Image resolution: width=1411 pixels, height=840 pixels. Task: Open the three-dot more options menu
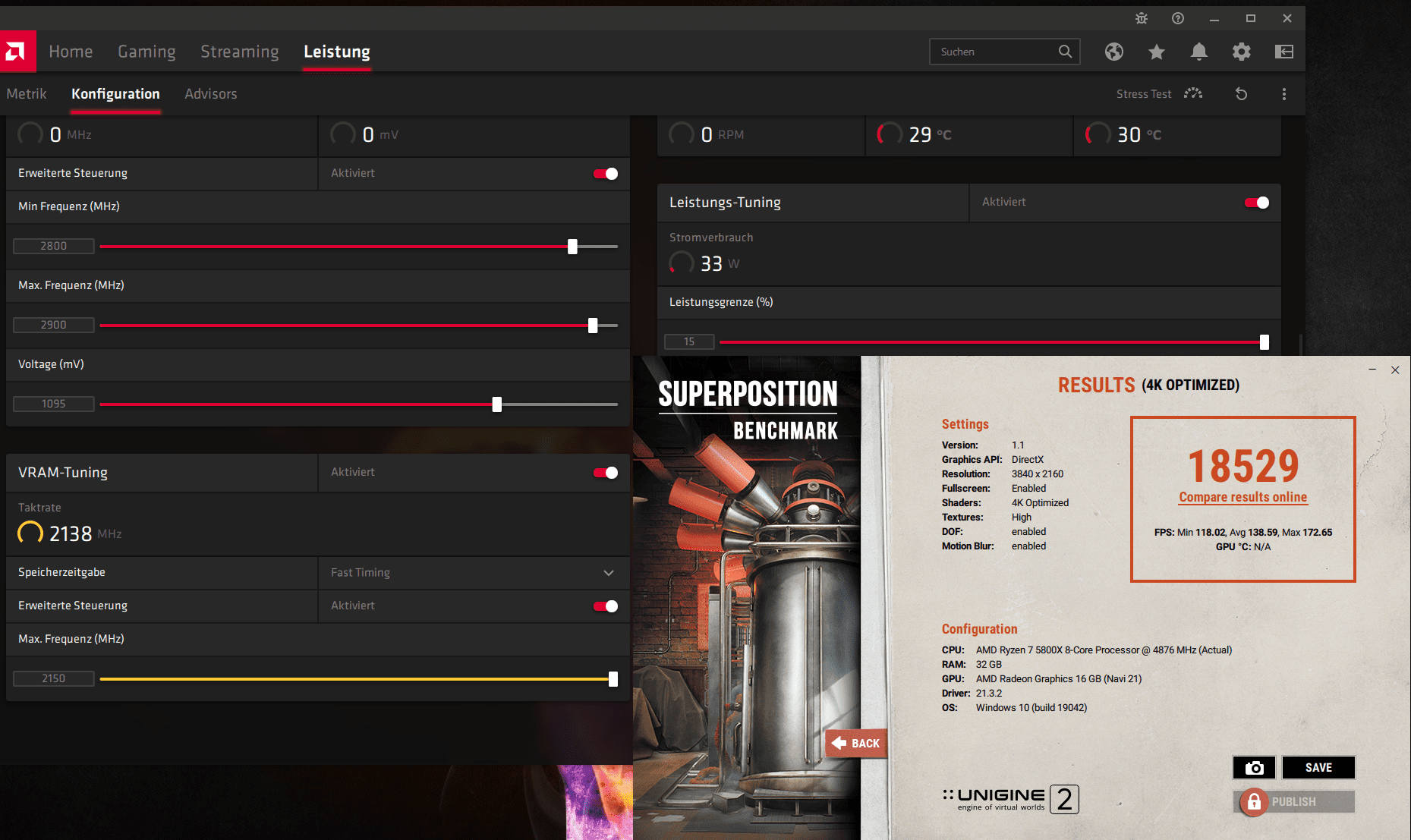pos(1284,94)
